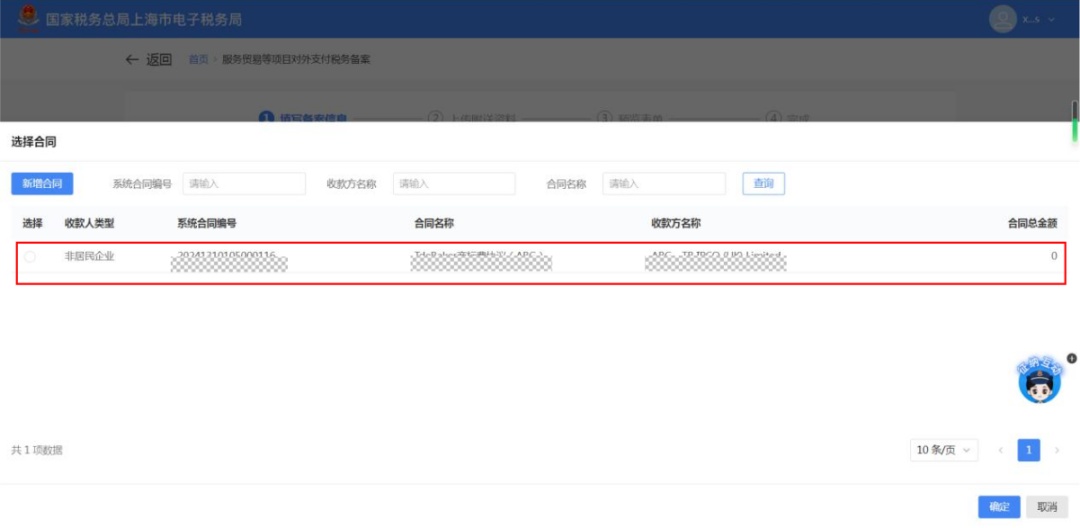Cancel the dialog with 取消 button
Screen dimensions: 1080x528
point(1047,507)
